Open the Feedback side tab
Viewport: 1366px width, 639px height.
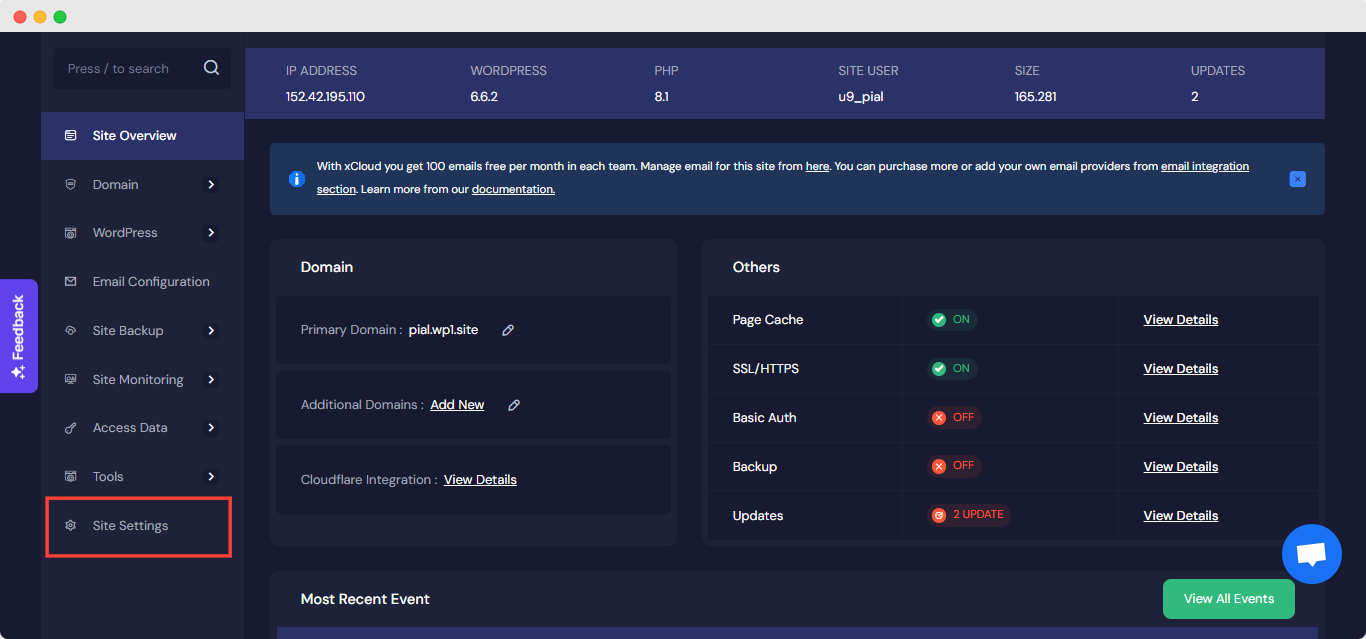pyautogui.click(x=19, y=336)
